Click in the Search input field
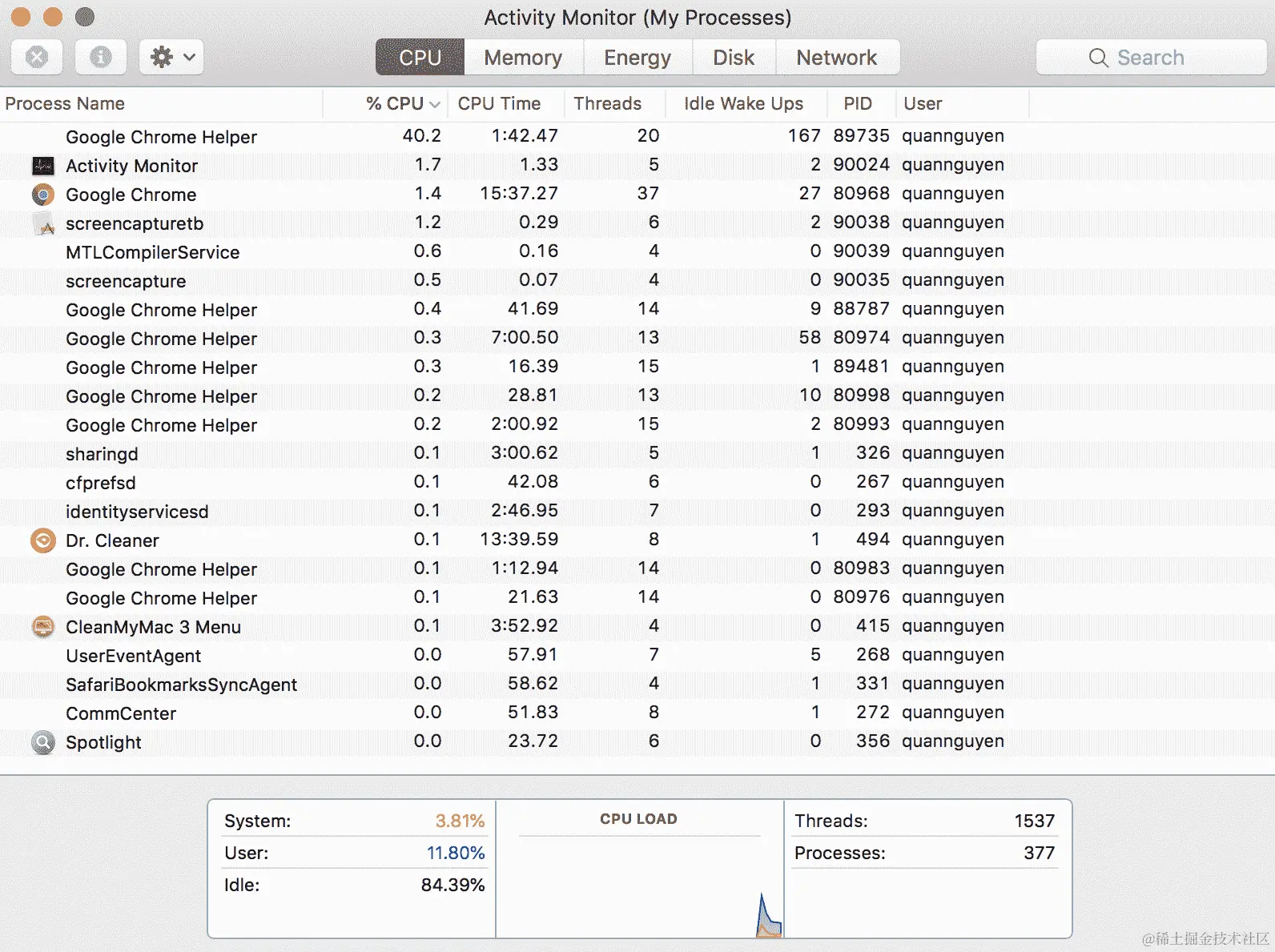 click(1151, 58)
